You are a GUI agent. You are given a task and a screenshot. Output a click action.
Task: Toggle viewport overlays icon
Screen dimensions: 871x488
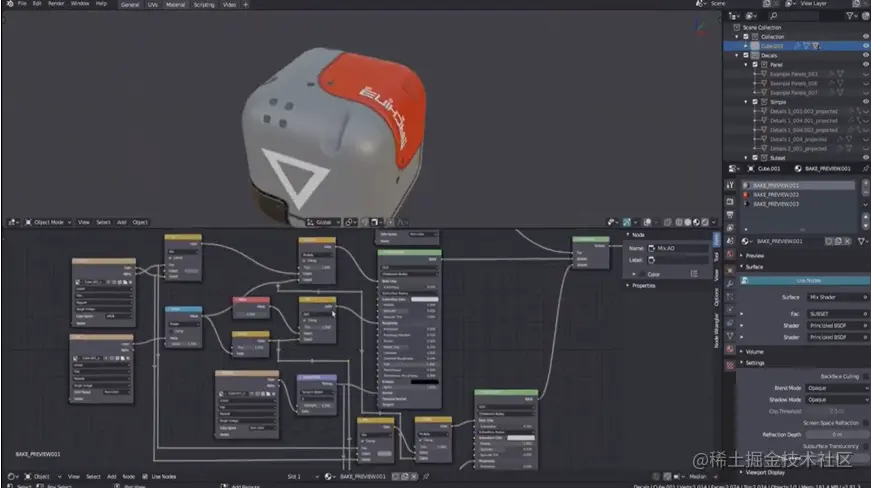coord(648,222)
